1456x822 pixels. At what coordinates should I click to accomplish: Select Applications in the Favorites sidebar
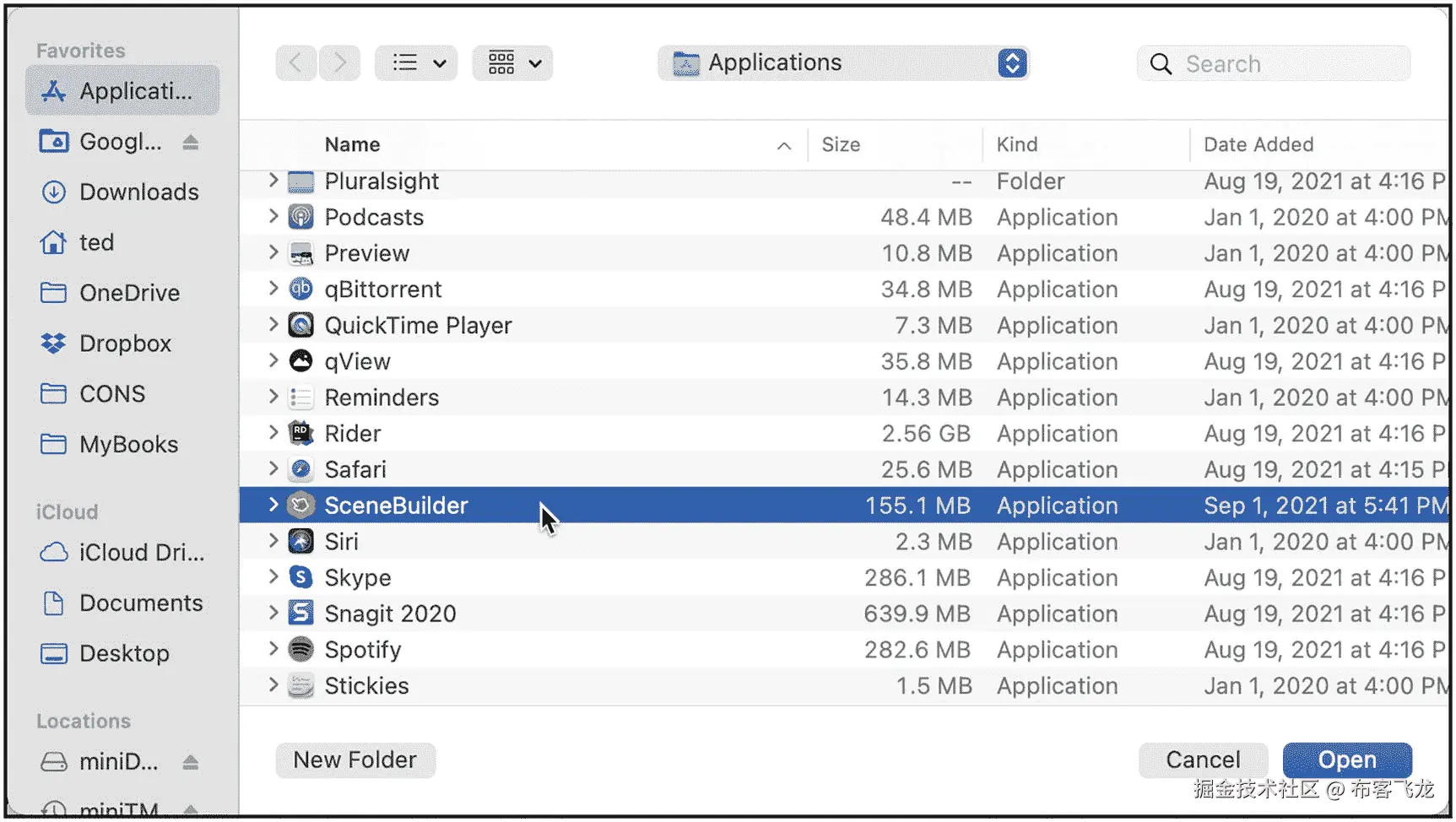tap(122, 91)
